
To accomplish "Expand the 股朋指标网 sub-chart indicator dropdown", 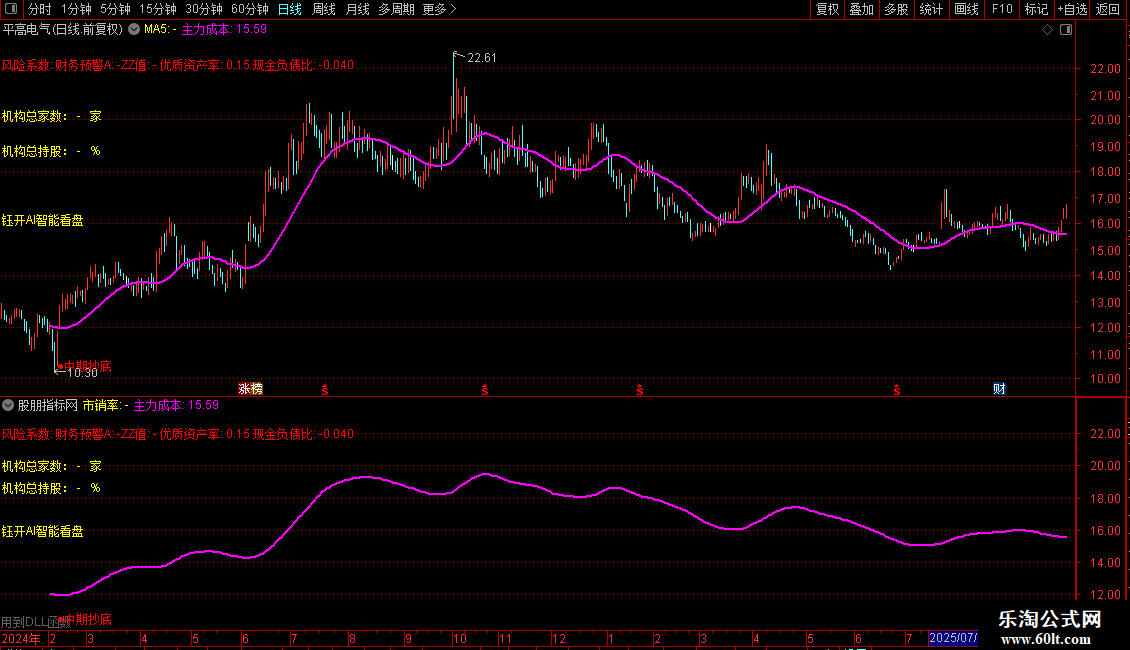I will [10, 406].
